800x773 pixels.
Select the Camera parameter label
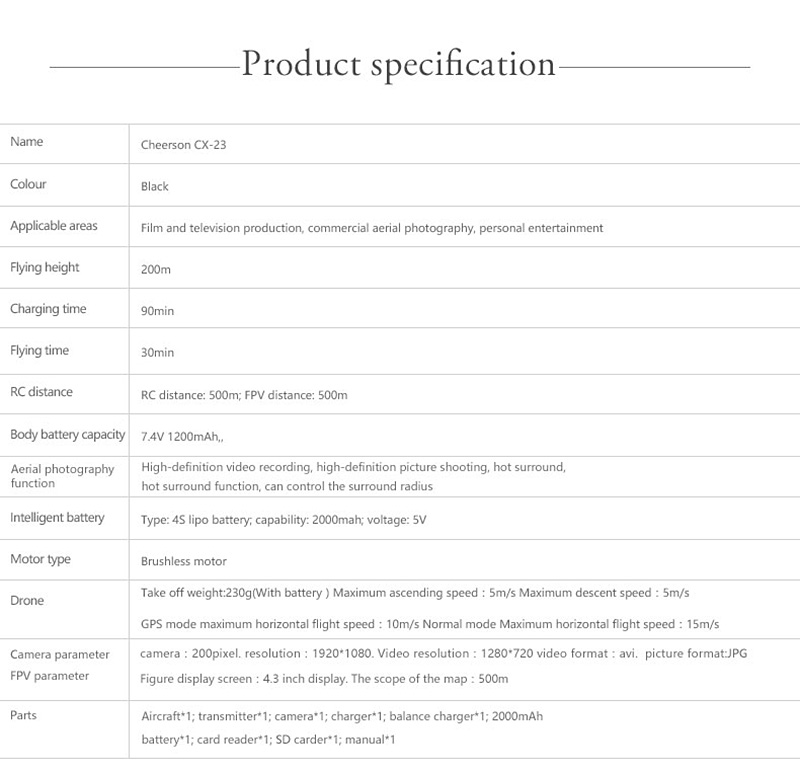pyautogui.click(x=60, y=655)
